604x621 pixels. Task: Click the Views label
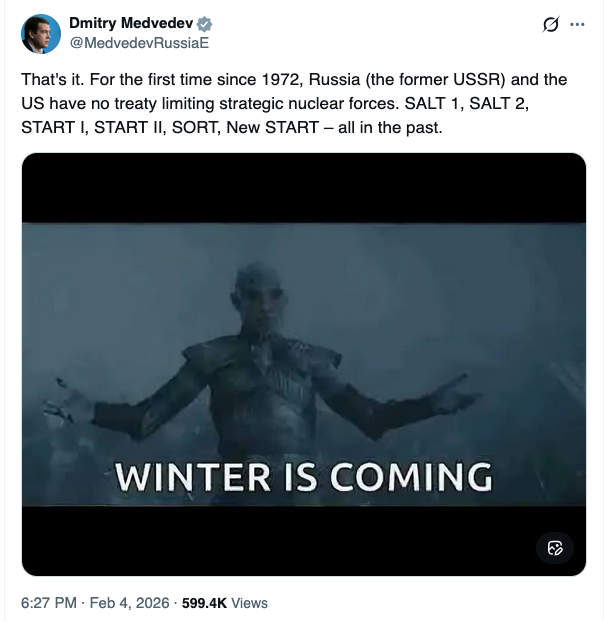click(250, 603)
